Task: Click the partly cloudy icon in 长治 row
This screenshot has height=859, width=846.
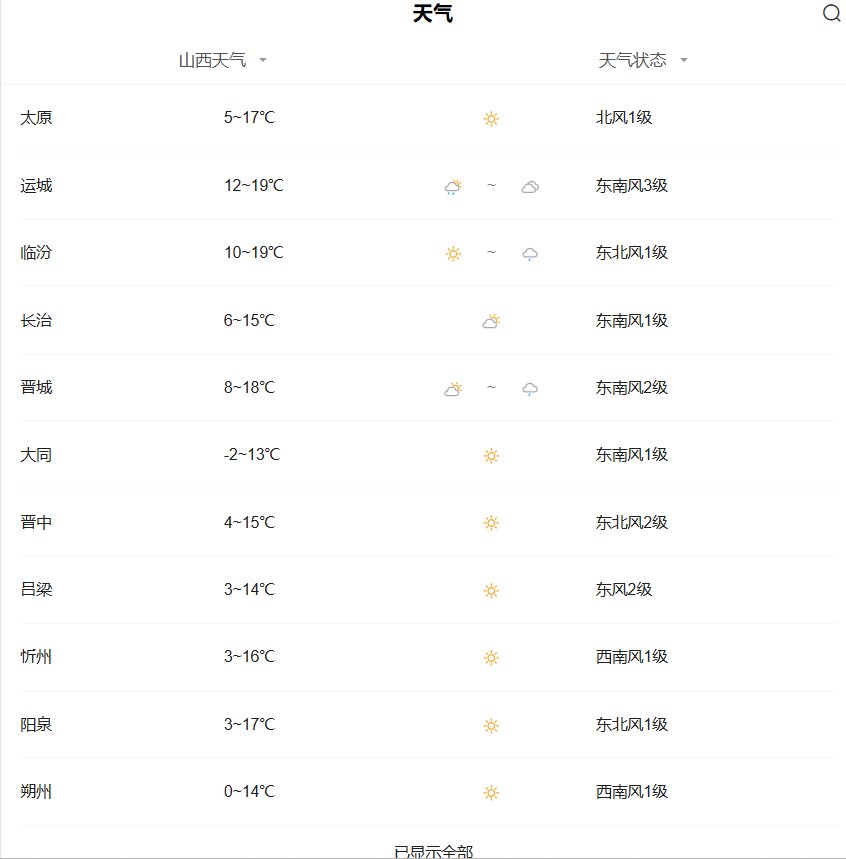Action: (491, 321)
